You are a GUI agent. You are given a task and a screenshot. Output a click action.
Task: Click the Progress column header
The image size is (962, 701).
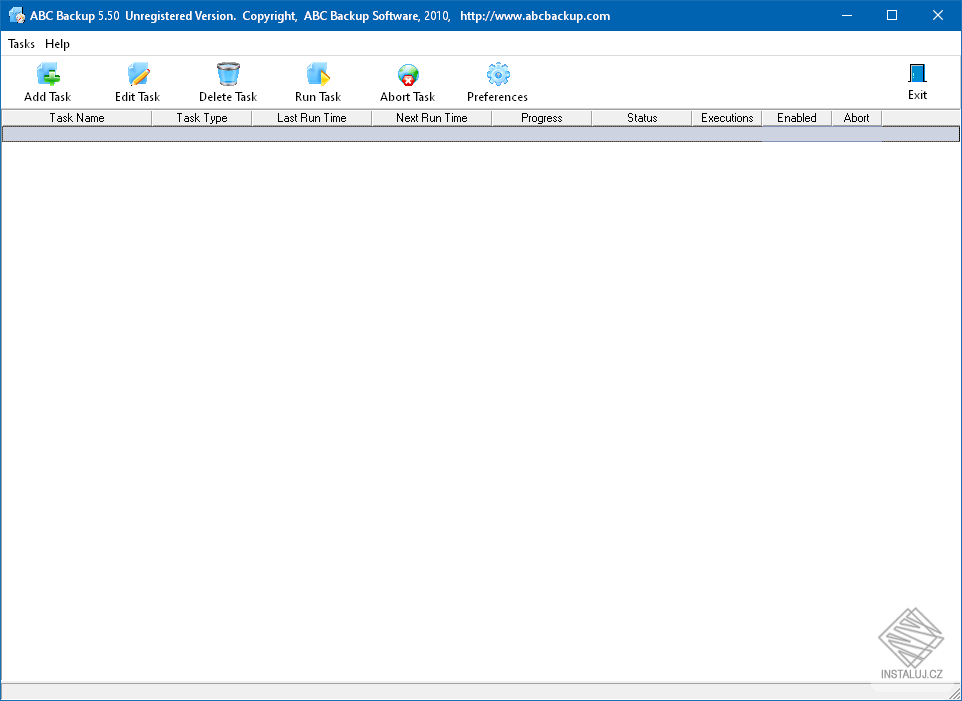pos(541,117)
